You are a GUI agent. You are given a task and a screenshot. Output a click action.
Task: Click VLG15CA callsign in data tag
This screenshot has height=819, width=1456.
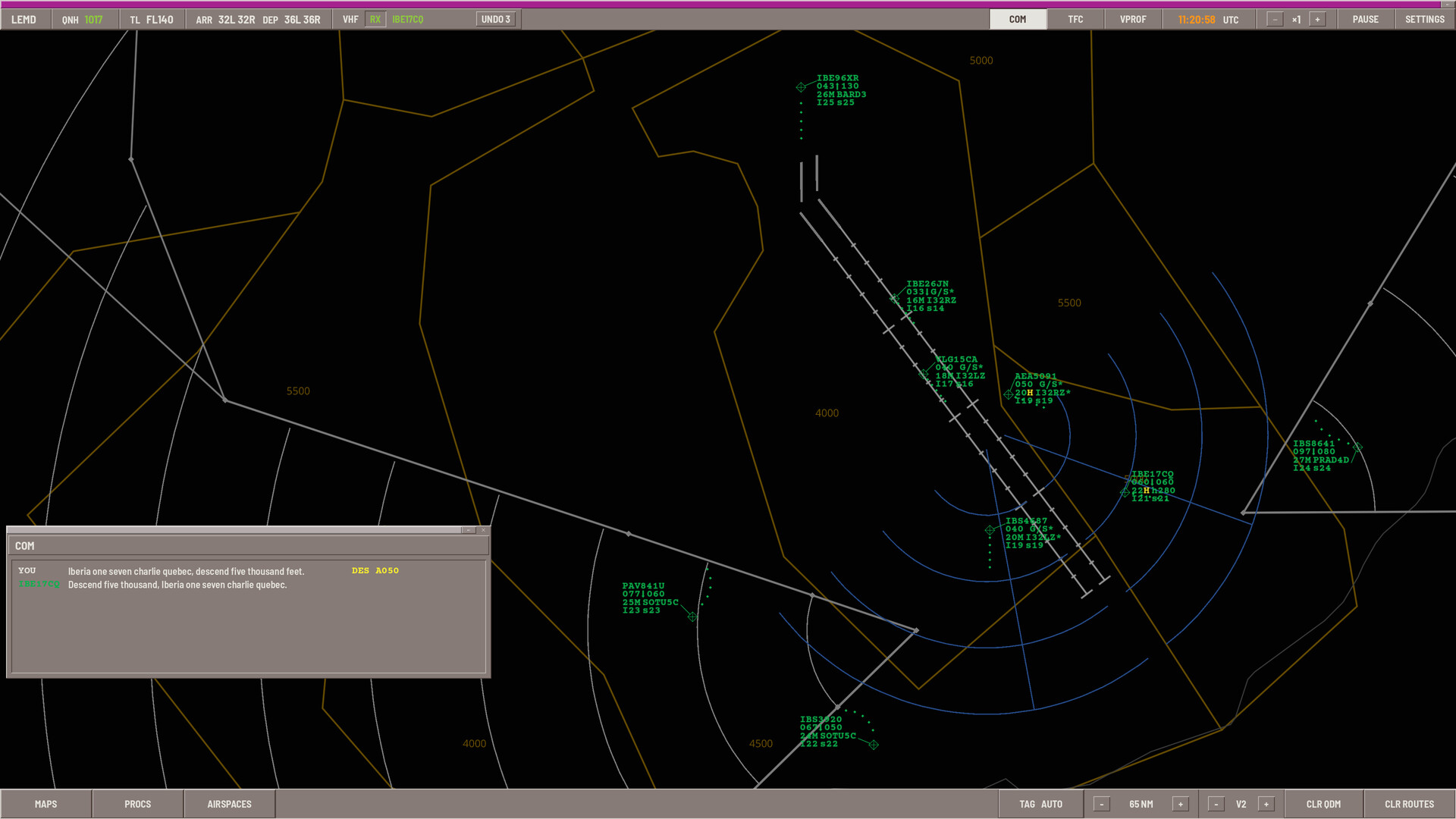point(956,359)
